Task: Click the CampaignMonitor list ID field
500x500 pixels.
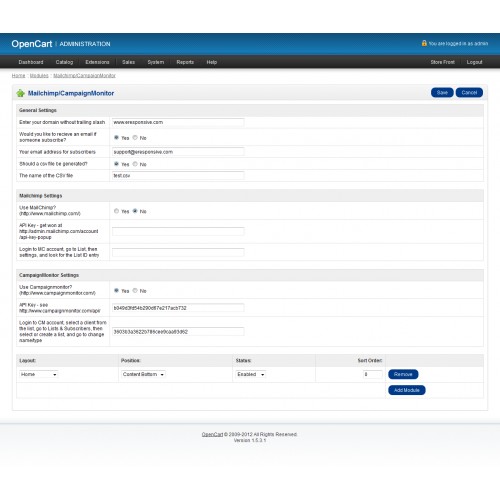Action: [x=178, y=332]
